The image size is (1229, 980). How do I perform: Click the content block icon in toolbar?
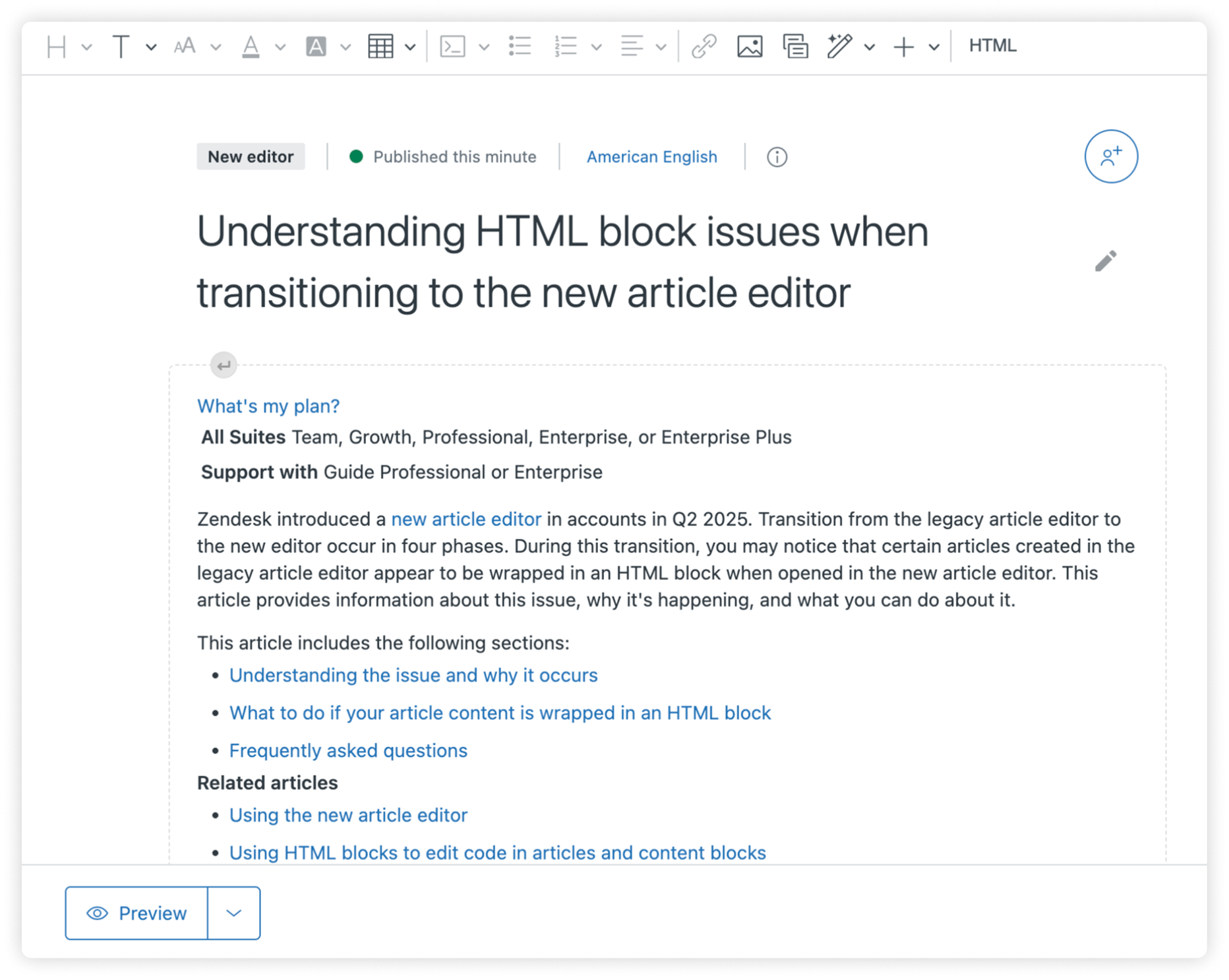[x=795, y=47]
